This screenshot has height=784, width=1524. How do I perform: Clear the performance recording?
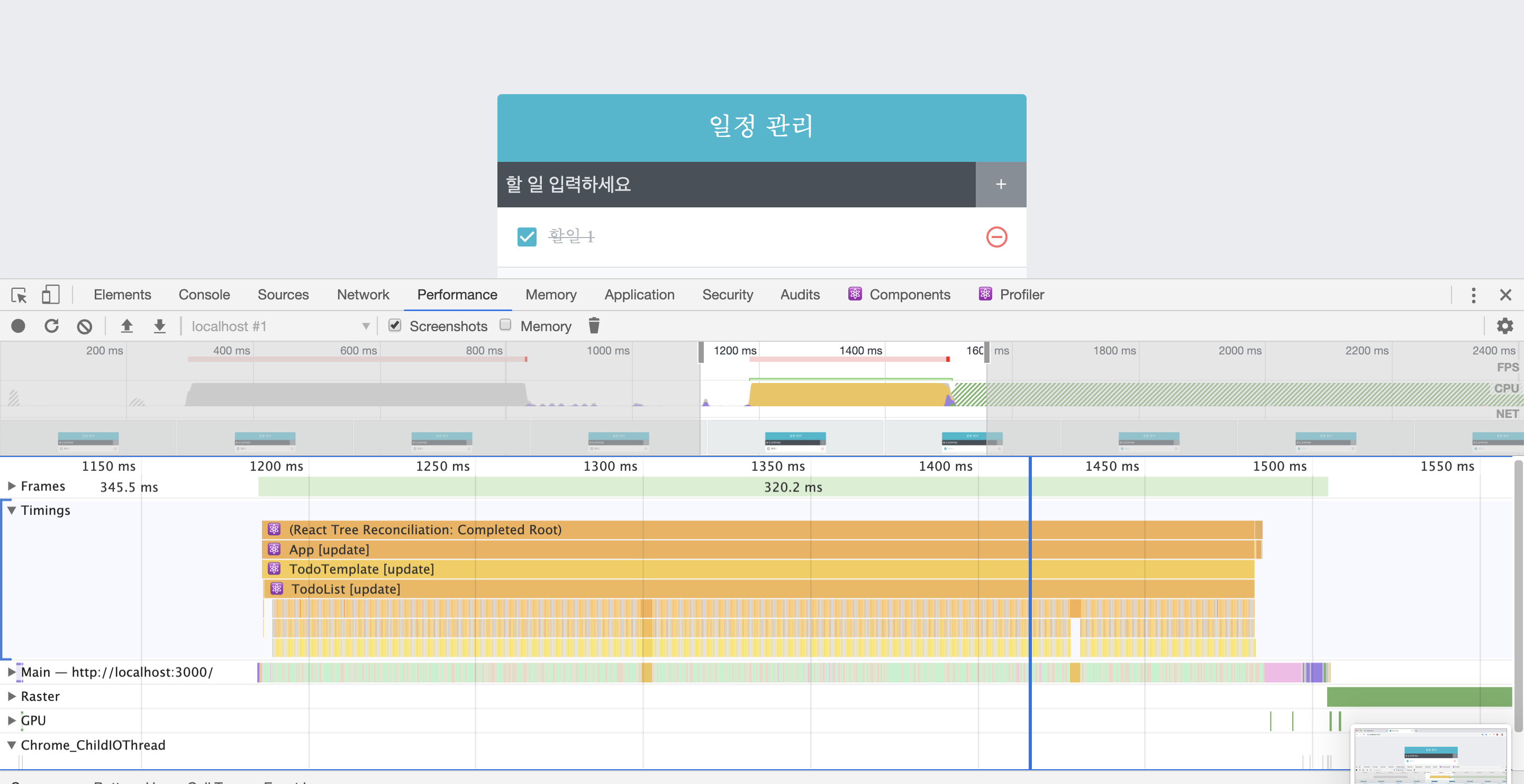pyautogui.click(x=85, y=326)
